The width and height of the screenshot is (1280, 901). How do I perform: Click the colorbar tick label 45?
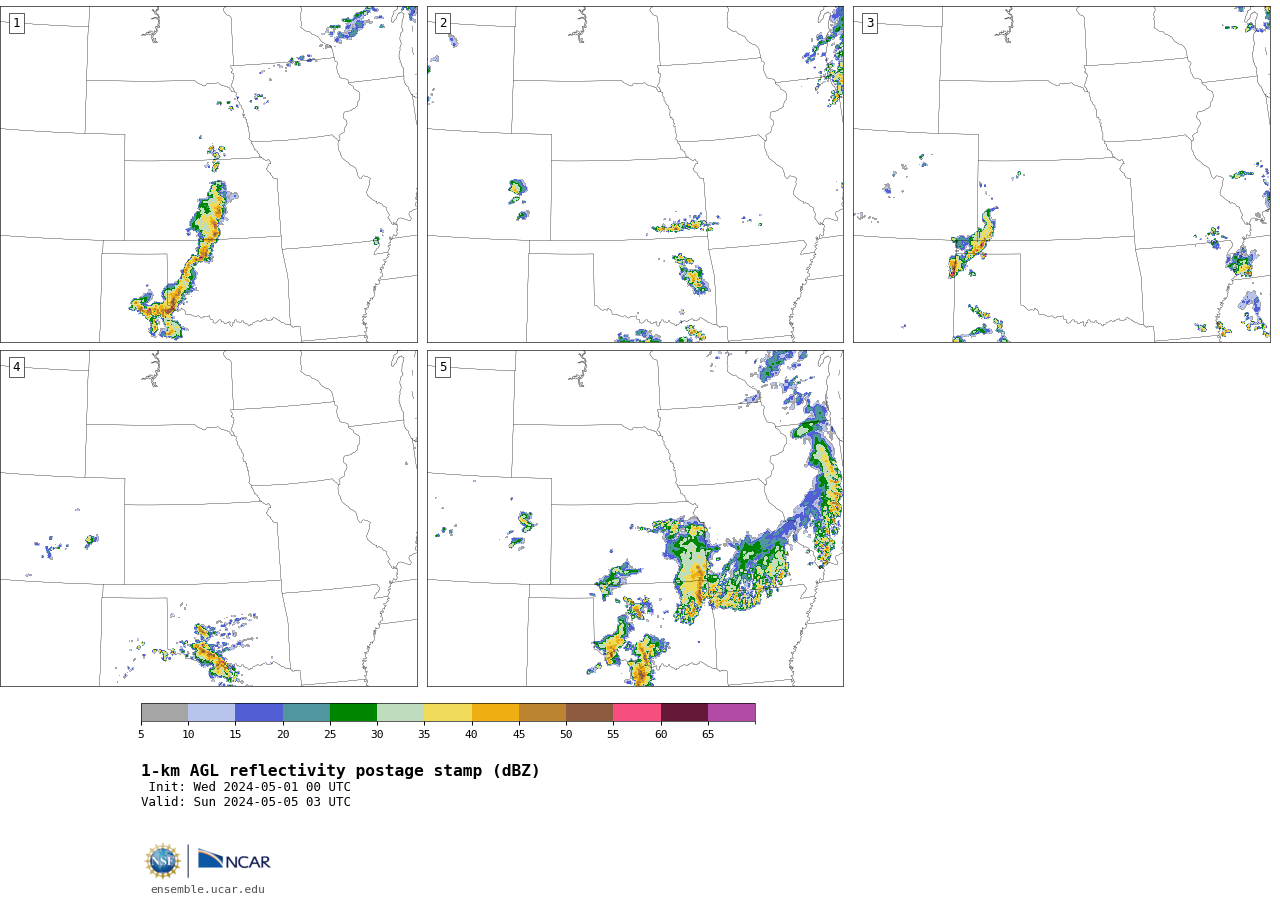[x=519, y=735]
